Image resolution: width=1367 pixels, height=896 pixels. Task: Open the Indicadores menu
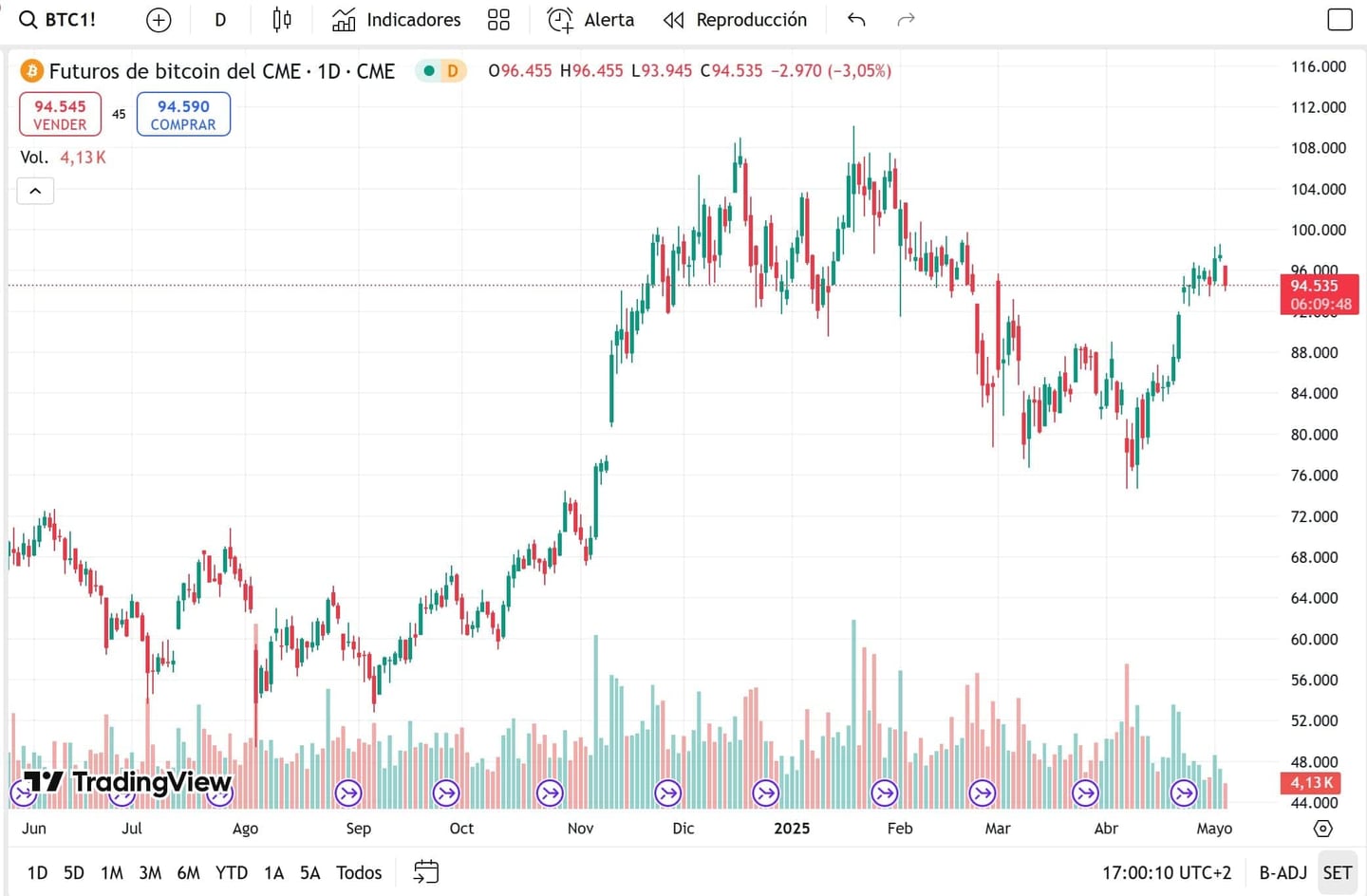(395, 19)
